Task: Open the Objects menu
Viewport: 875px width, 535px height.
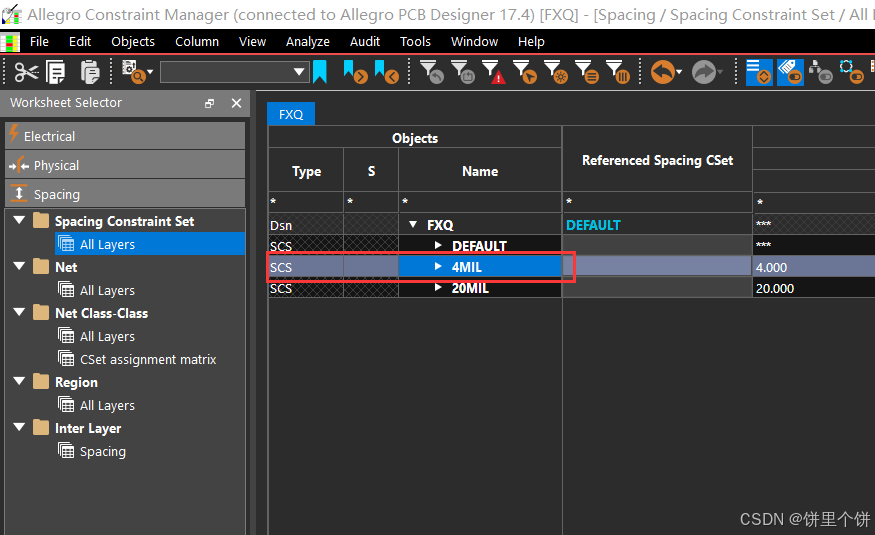Action: (x=133, y=42)
